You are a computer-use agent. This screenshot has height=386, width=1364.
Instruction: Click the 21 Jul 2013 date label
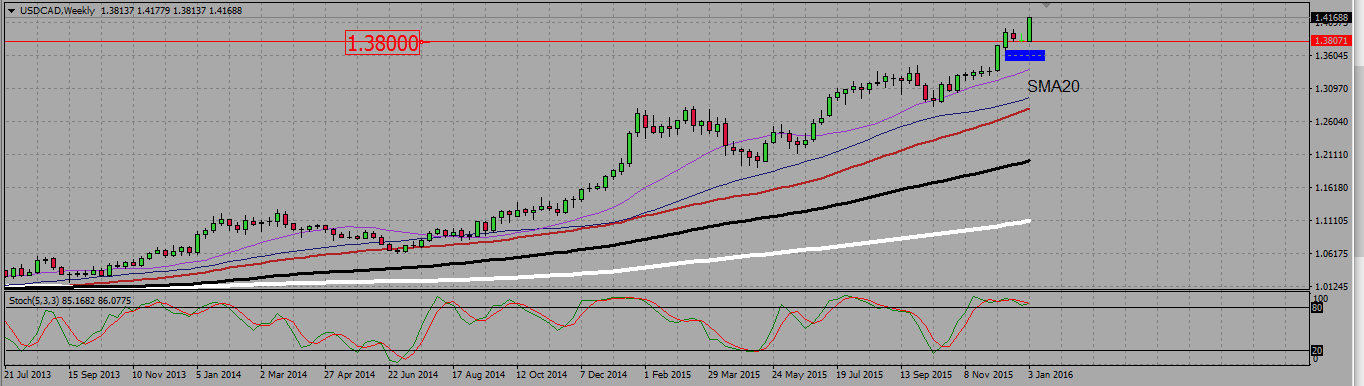point(28,375)
